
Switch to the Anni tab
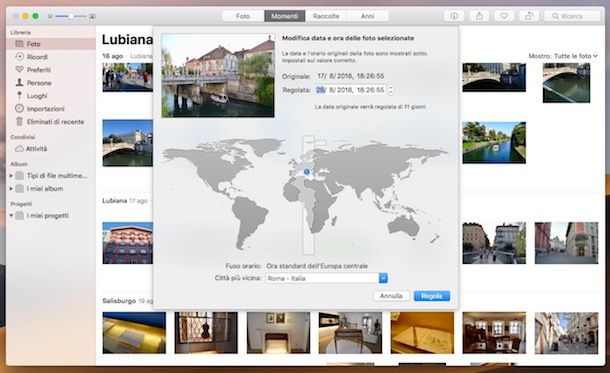[367, 16]
